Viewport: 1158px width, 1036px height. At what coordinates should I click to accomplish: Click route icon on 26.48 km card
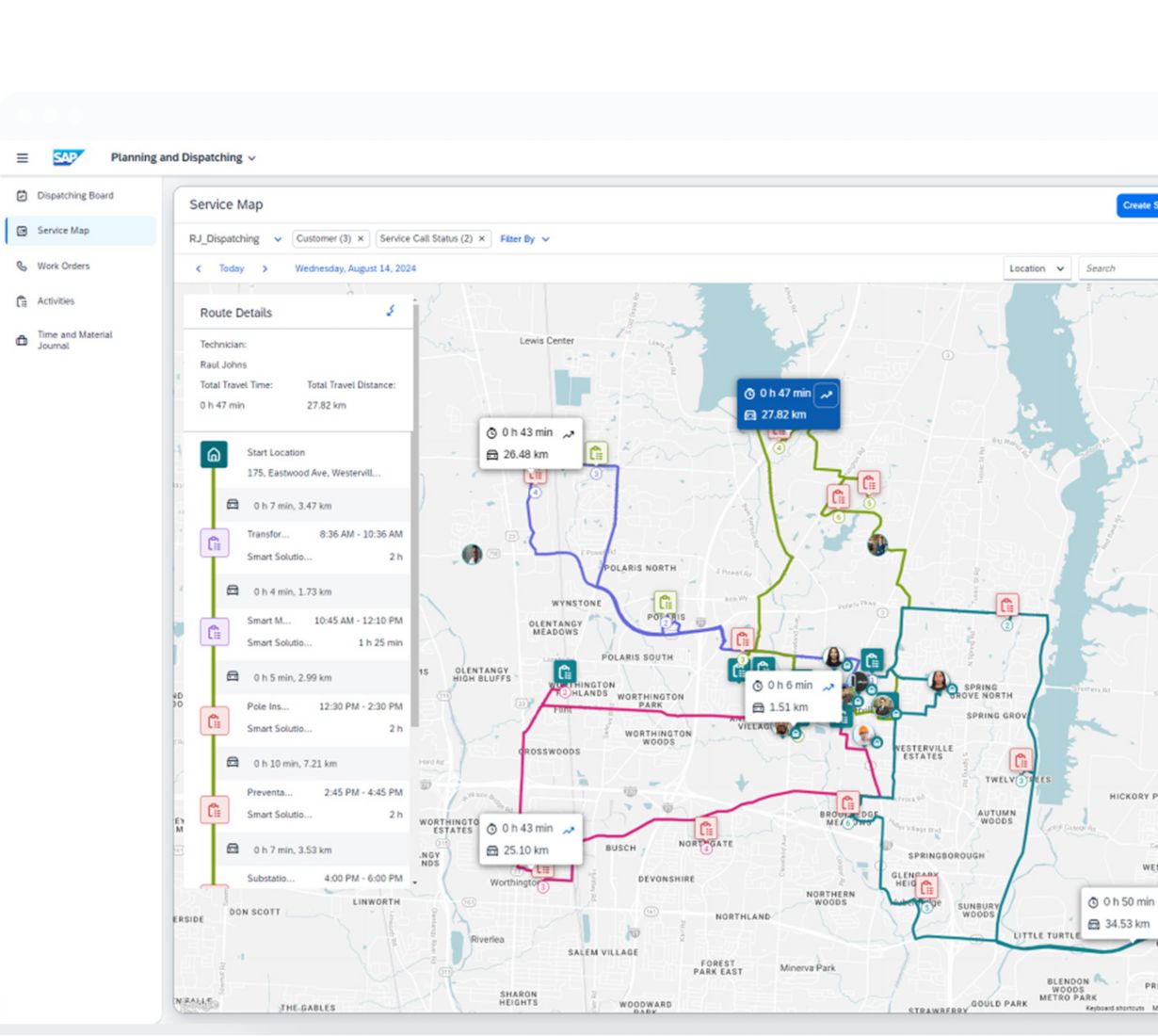[569, 434]
